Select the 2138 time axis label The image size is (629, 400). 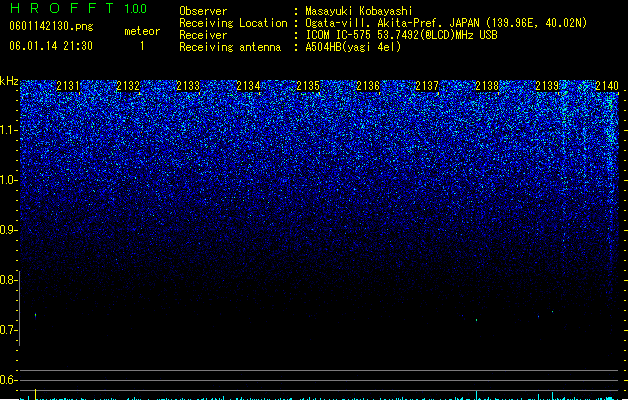click(487, 86)
